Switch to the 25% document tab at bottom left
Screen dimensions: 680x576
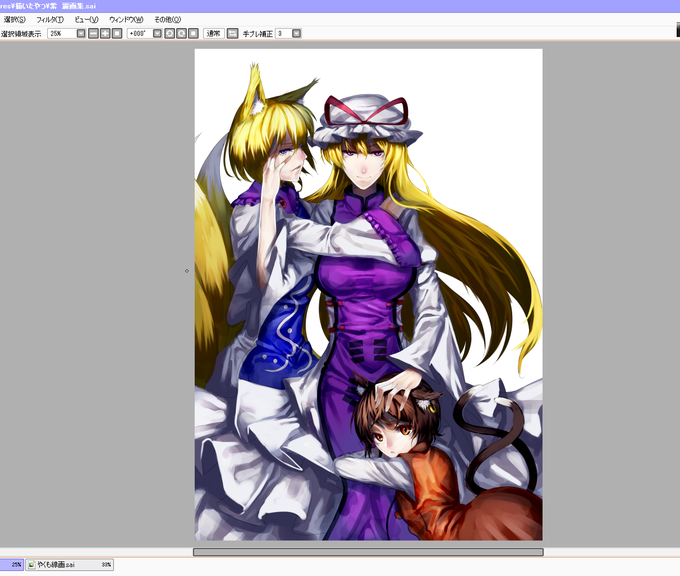point(12,564)
